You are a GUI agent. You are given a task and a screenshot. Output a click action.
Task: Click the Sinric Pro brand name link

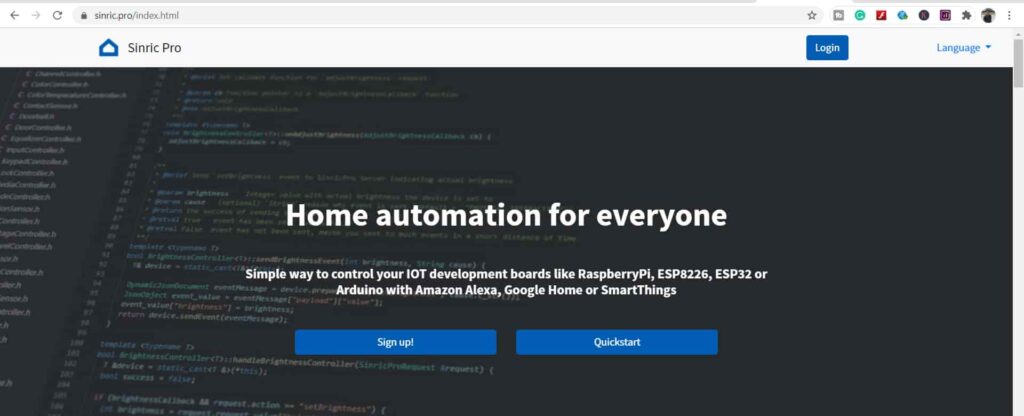[154, 47]
